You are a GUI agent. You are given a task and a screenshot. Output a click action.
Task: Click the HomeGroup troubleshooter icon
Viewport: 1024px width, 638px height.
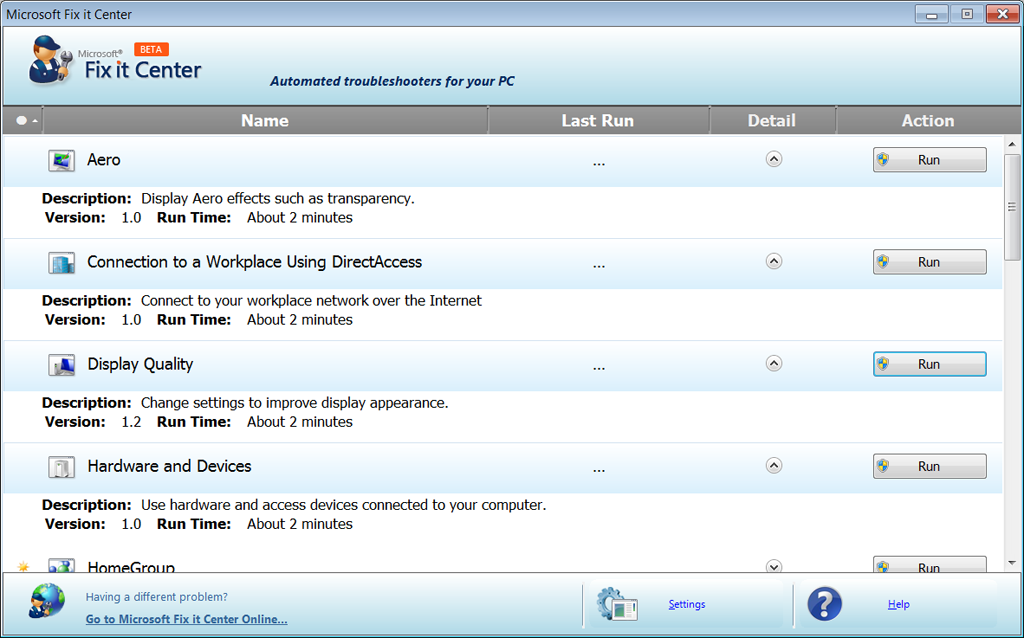point(61,566)
